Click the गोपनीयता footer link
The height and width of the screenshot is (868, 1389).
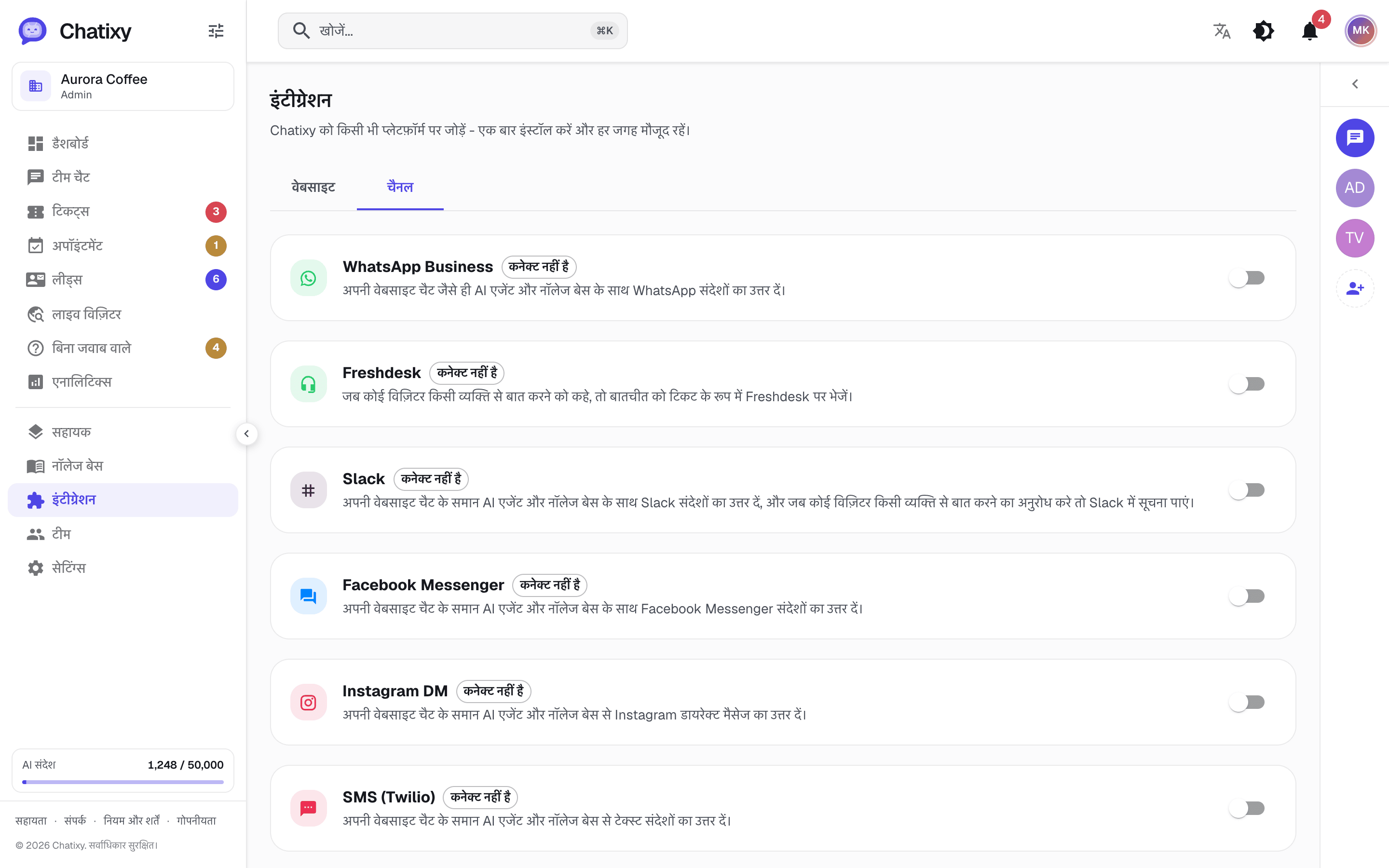pyautogui.click(x=196, y=820)
